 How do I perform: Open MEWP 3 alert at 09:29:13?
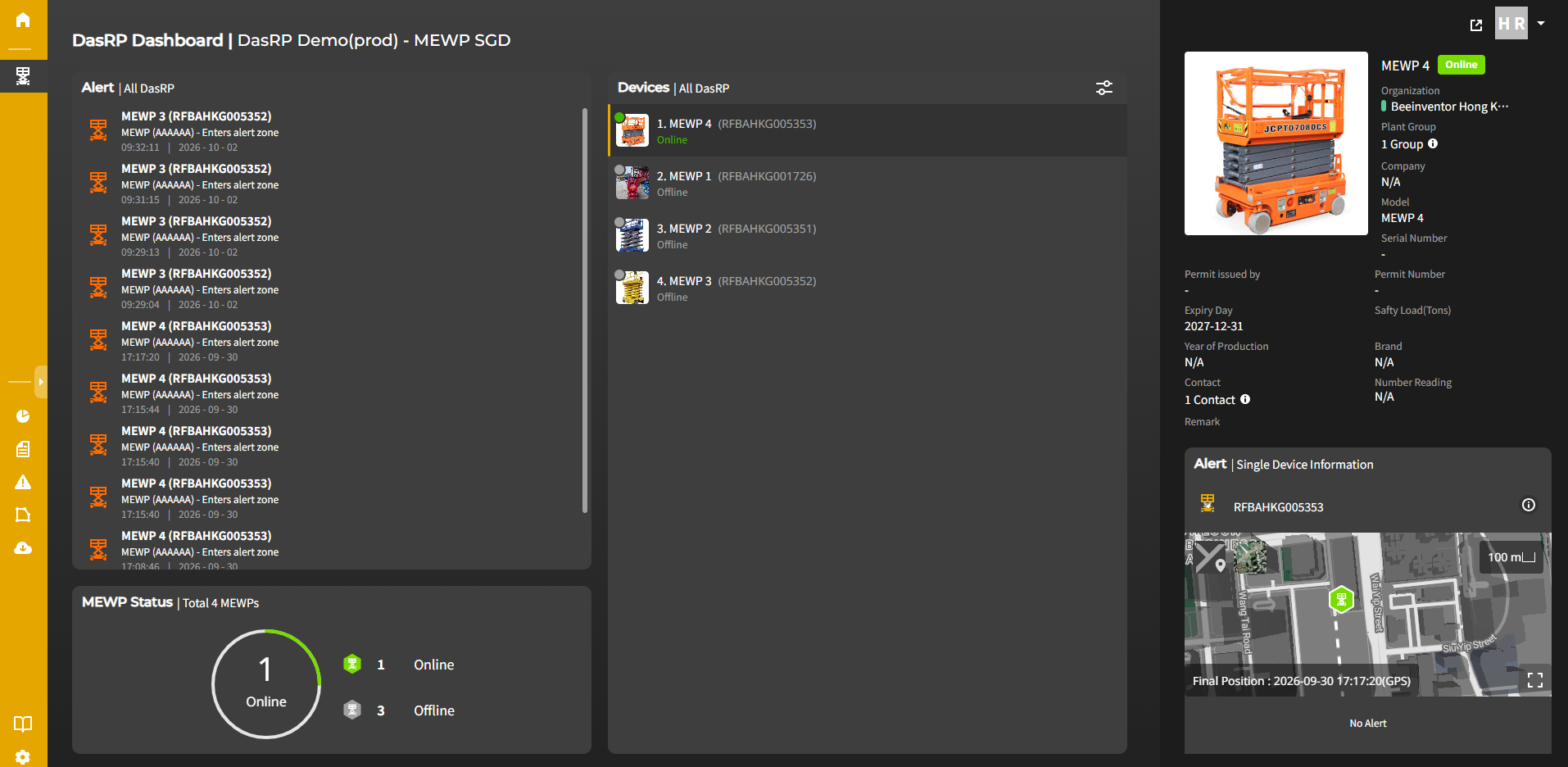click(x=328, y=236)
